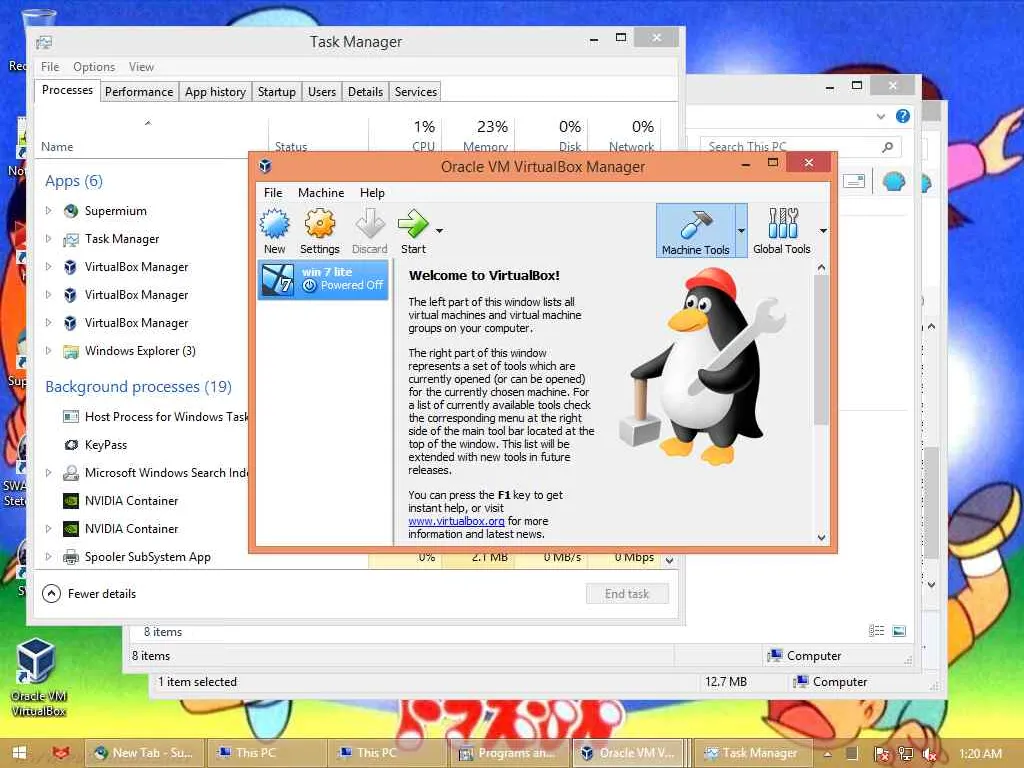Click the Action Center flag tray icon

[x=882, y=754]
